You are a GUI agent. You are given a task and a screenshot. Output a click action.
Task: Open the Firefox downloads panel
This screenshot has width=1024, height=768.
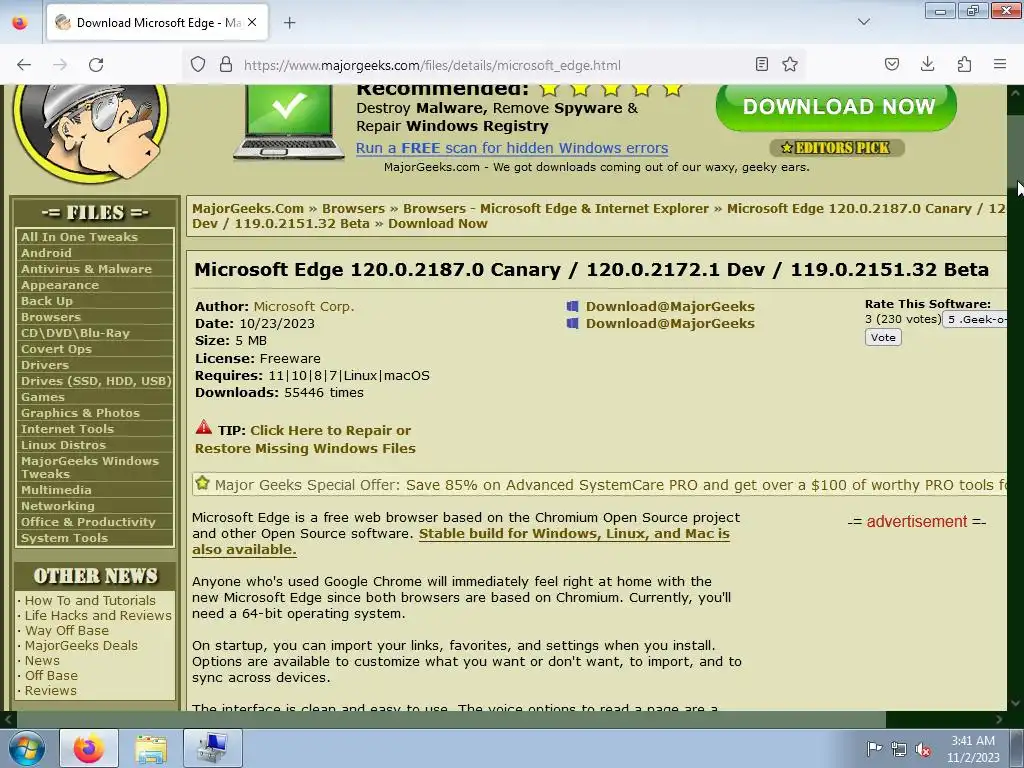[927, 64]
